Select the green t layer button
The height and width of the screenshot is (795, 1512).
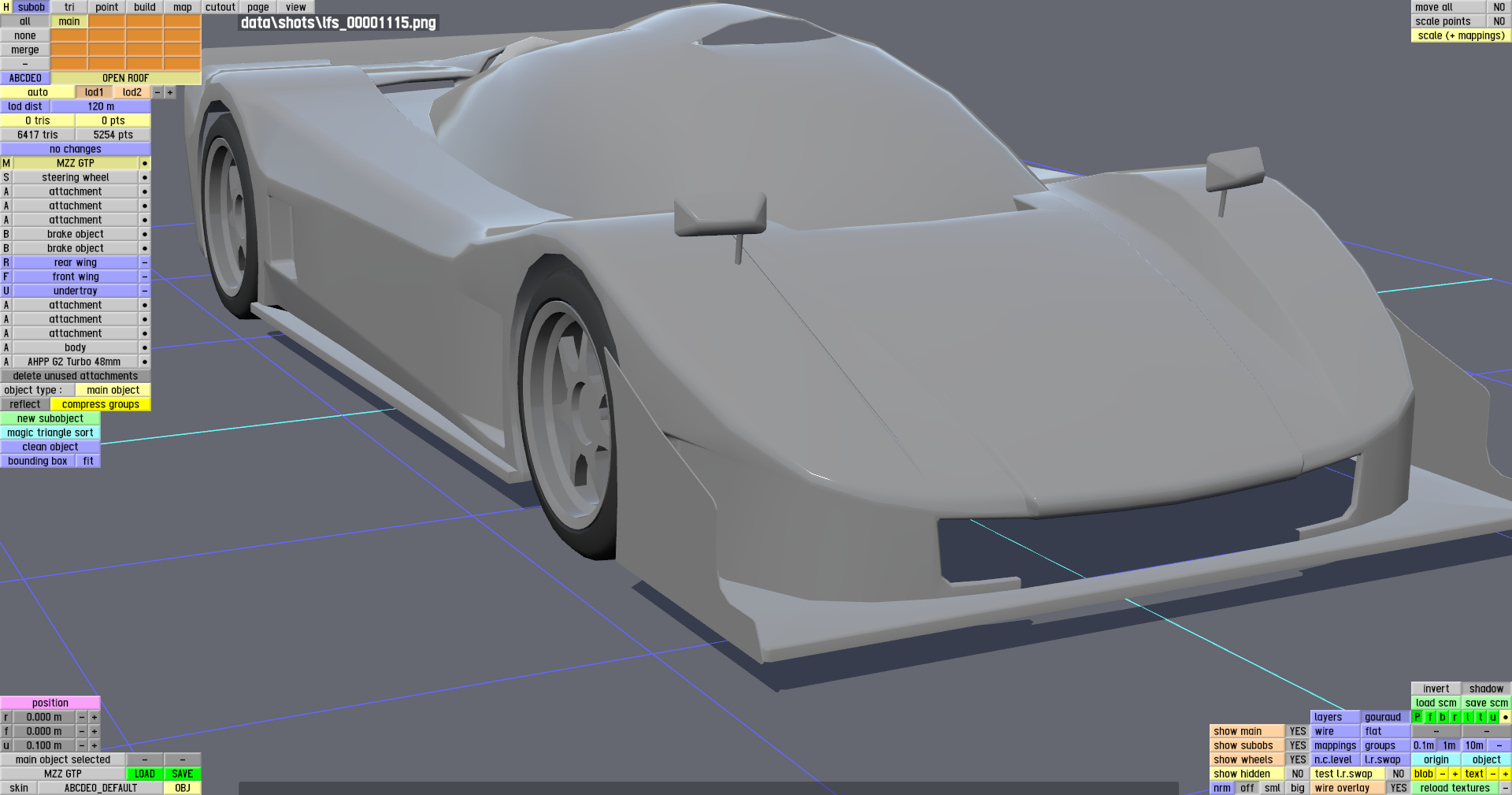(x=1480, y=717)
